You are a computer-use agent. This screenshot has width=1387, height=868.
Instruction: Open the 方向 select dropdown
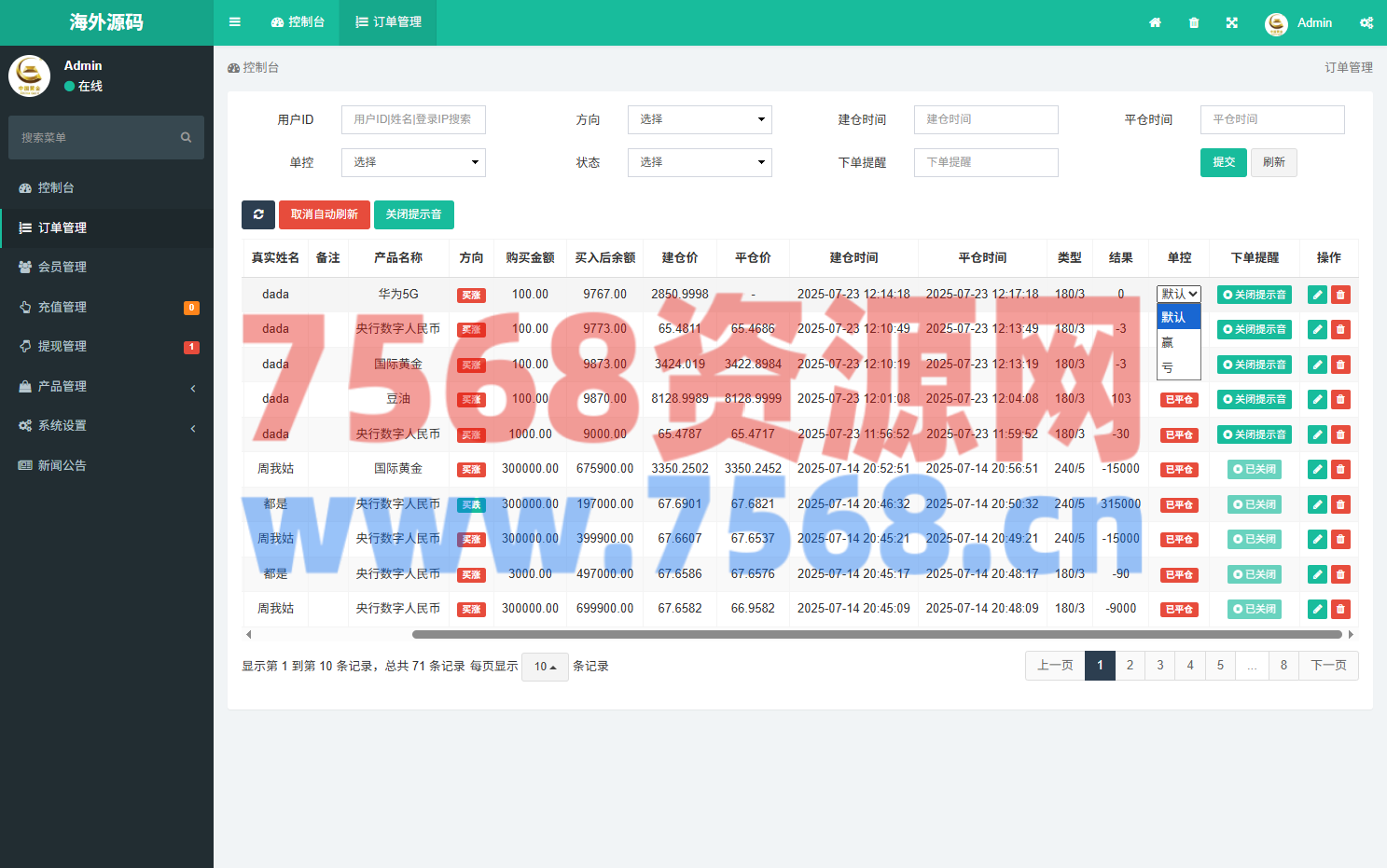(x=700, y=119)
